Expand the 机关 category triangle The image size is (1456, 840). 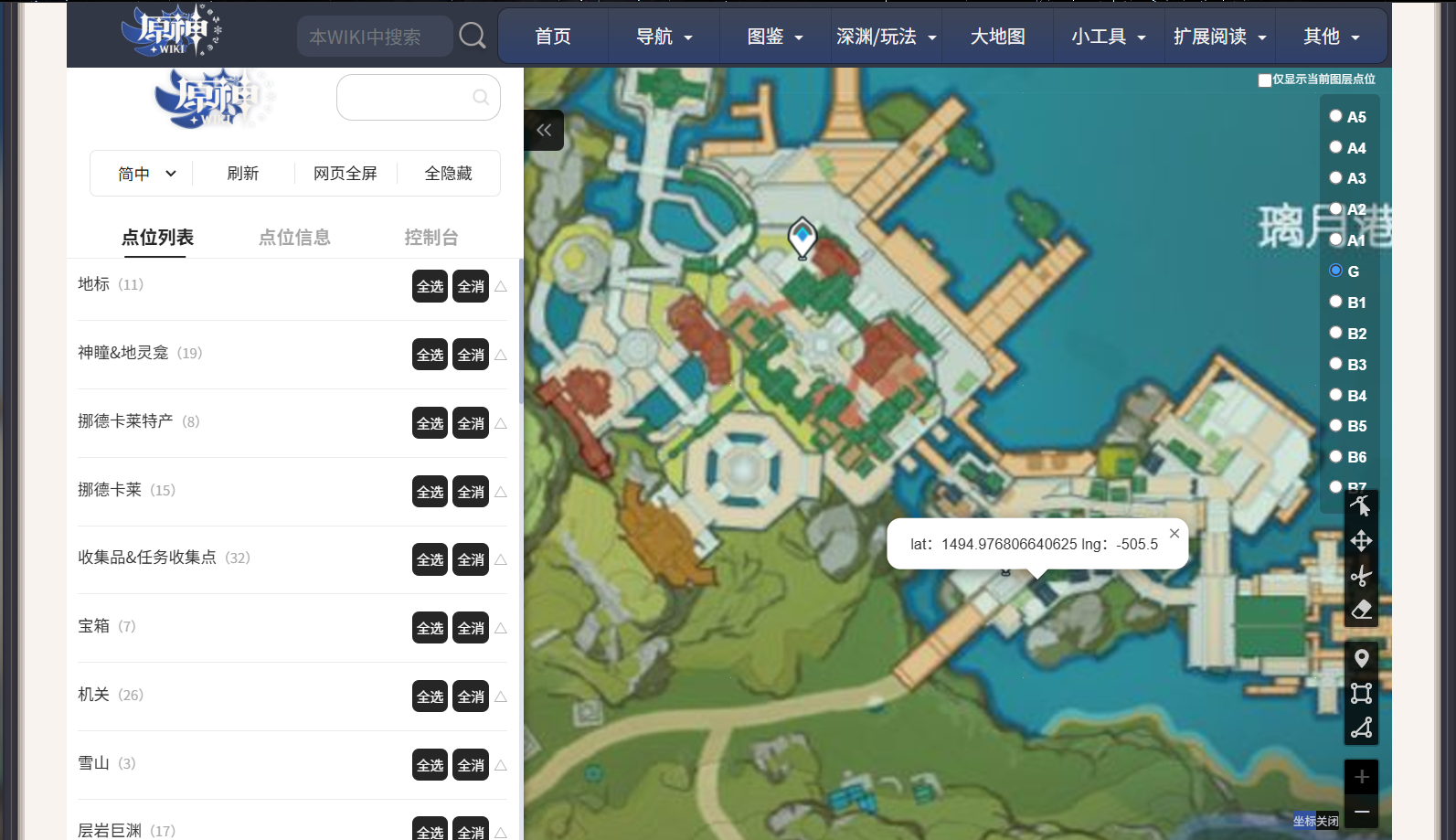tap(501, 696)
